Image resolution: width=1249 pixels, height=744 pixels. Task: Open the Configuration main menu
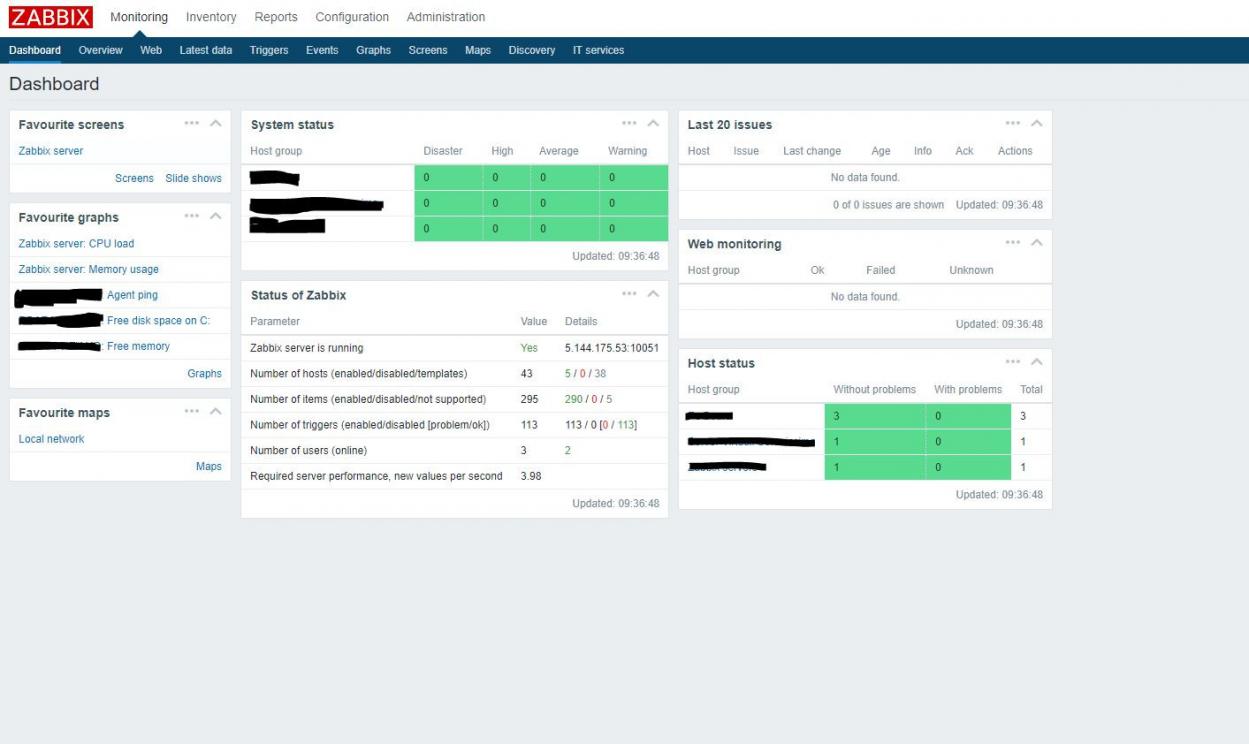[x=352, y=17]
